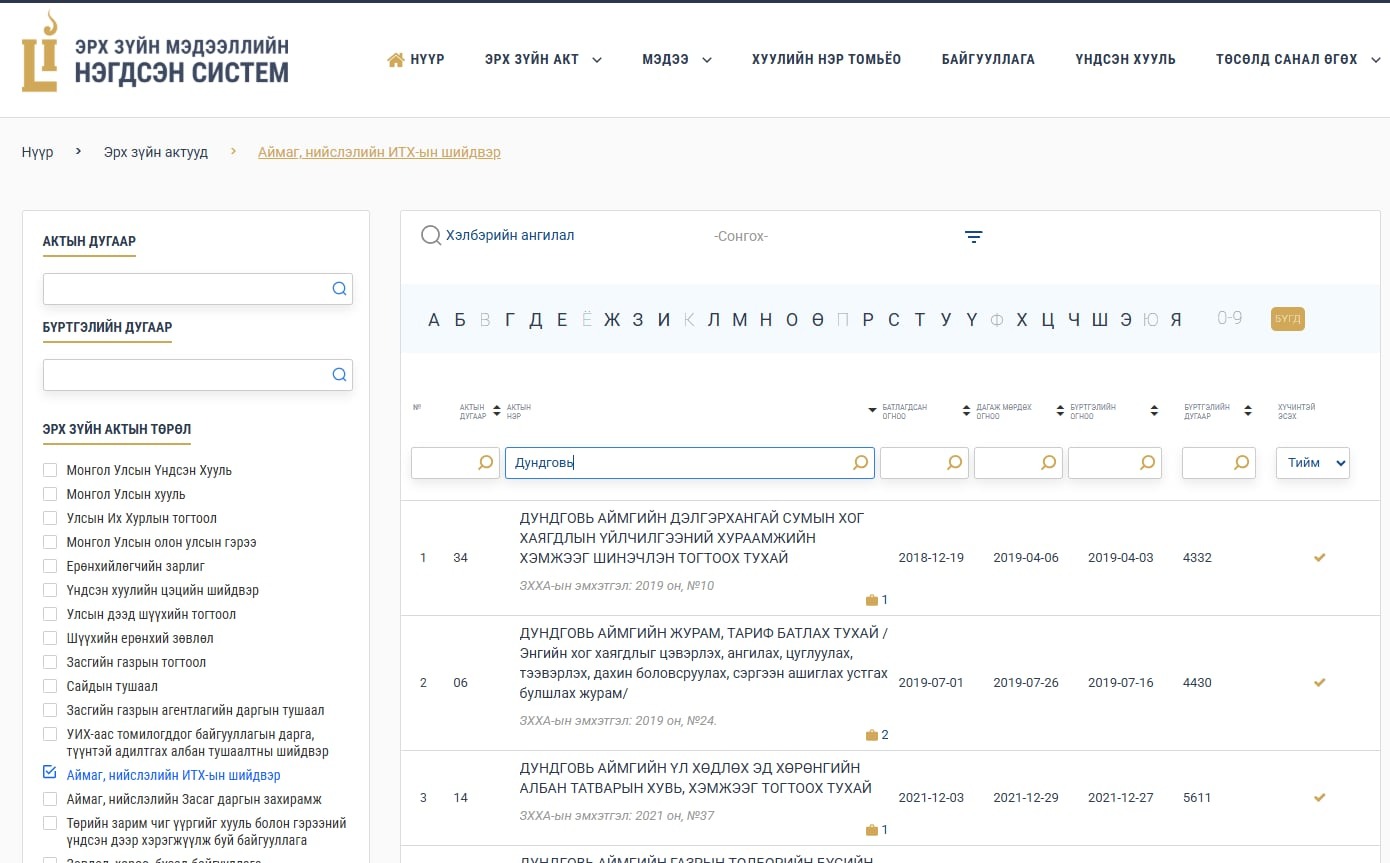Click sort arrows beside Бүртгэлийн дугаар column header
Viewport: 1390px width, 863px height.
coord(1248,411)
